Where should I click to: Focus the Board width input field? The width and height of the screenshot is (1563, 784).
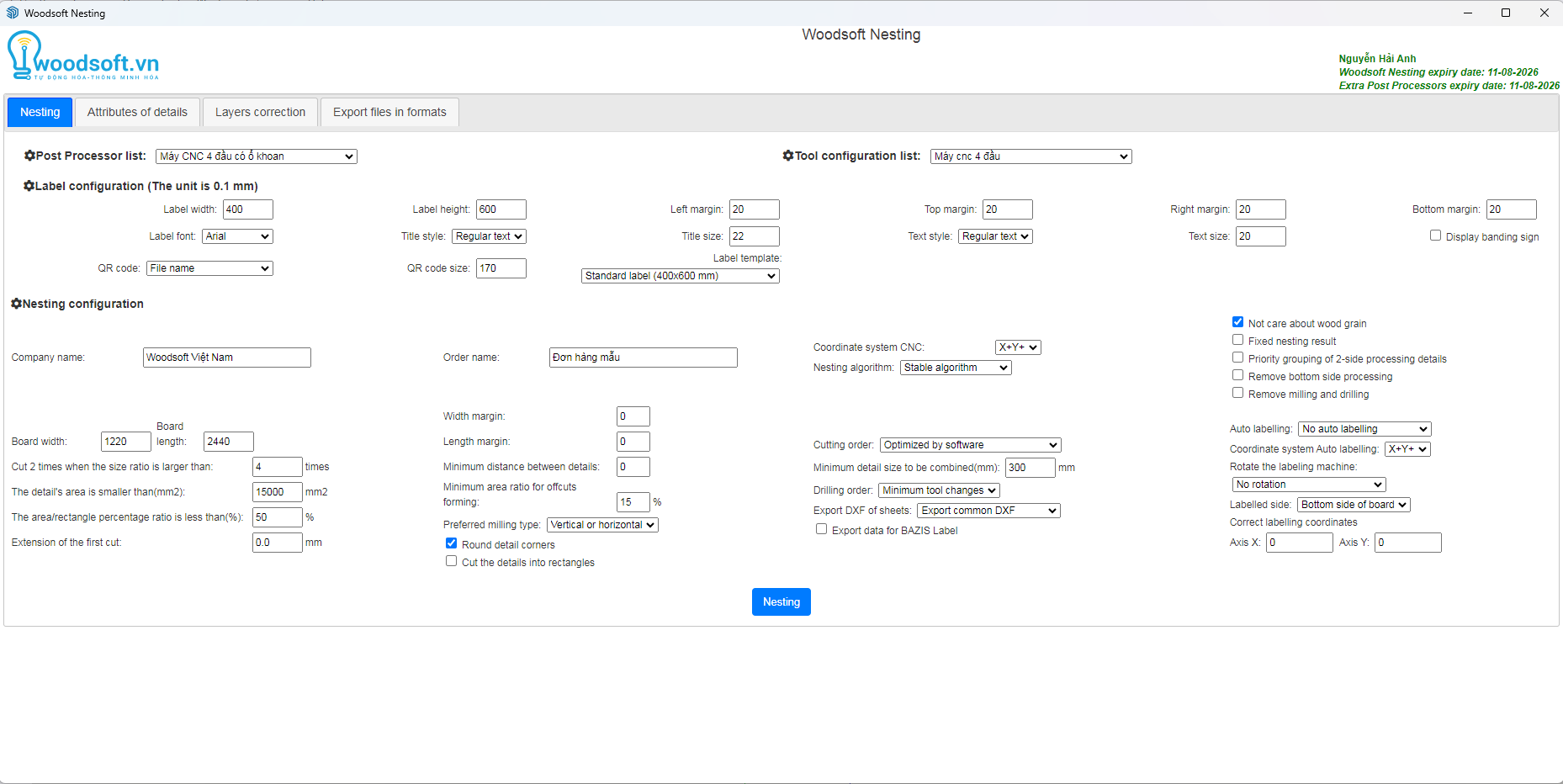click(125, 442)
